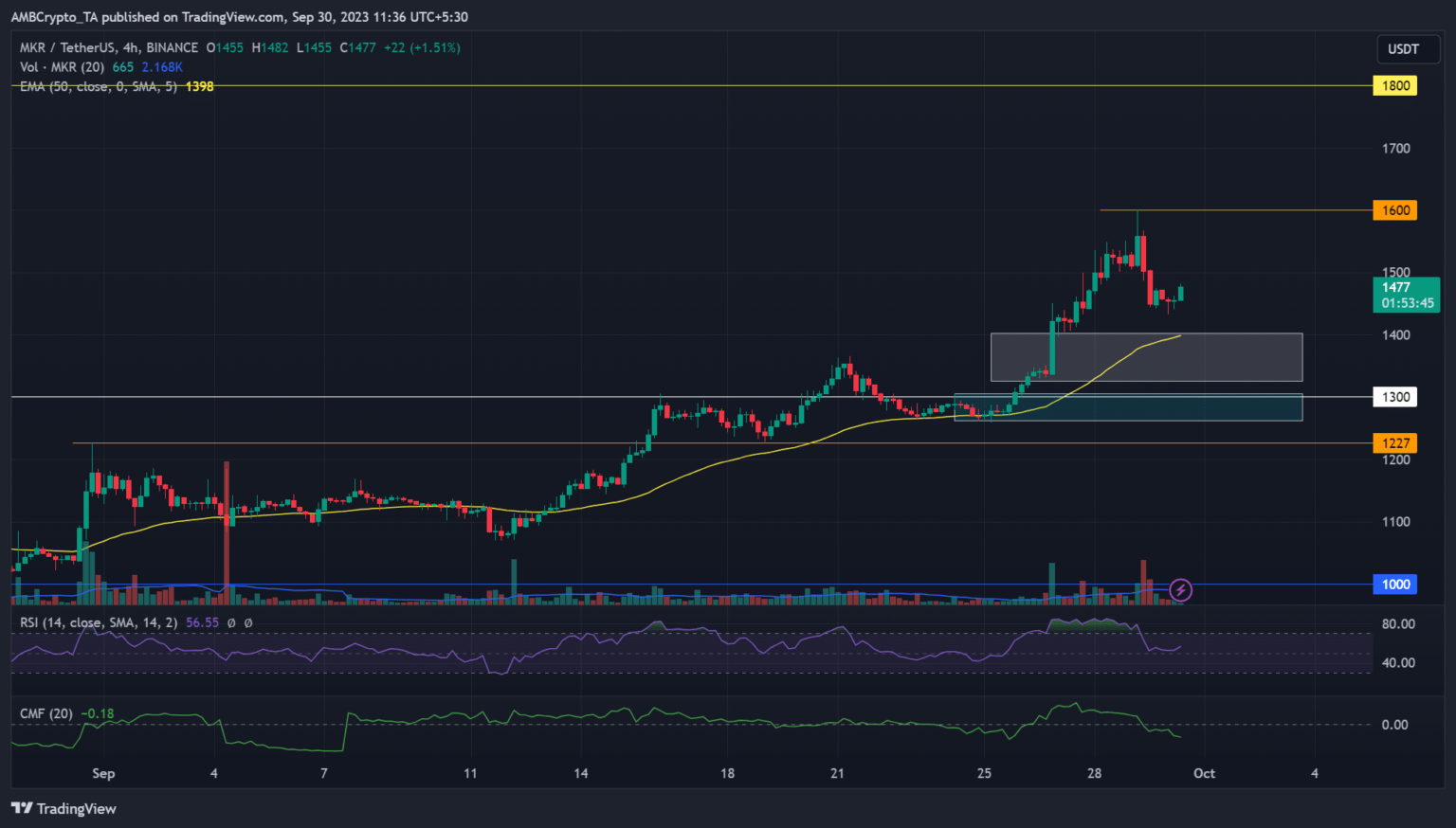This screenshot has width=1456, height=828.
Task: Select the Vol · MKR (20) indicator legend
Action: 63,67
